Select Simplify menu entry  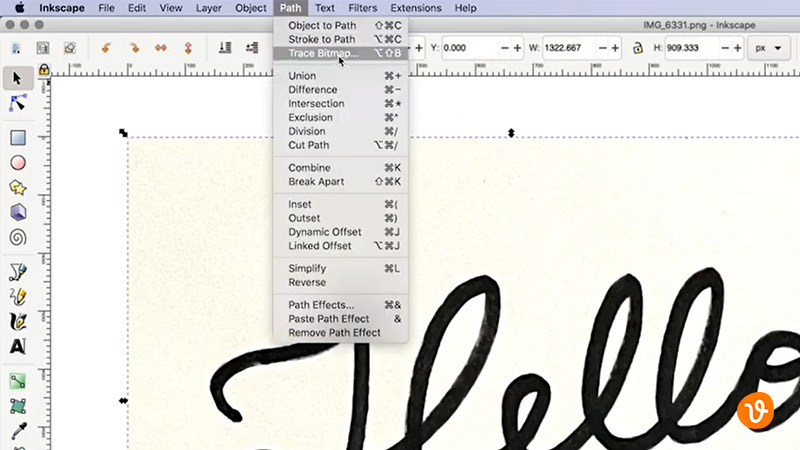(340, 268)
